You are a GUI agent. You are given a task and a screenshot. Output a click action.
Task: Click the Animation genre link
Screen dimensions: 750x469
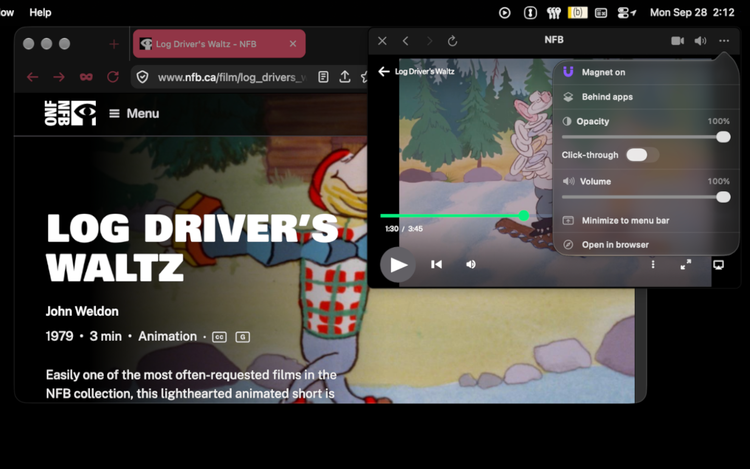(x=167, y=337)
